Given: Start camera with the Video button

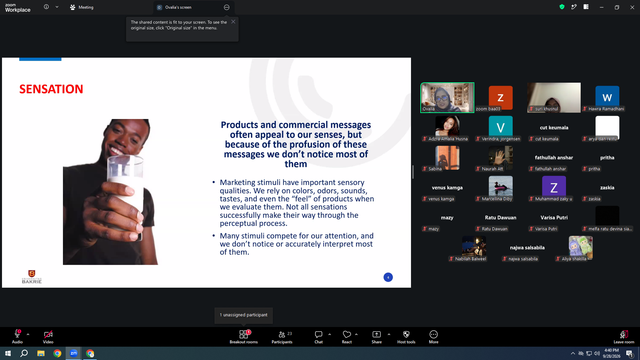Looking at the screenshot, I should click(48, 337).
